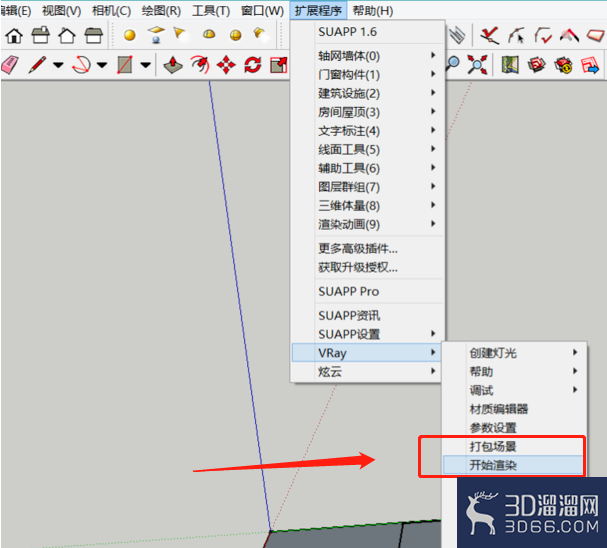Choose SUAPP 1.6 menu entry
Image resolution: width=607 pixels, height=548 pixels.
pos(367,32)
